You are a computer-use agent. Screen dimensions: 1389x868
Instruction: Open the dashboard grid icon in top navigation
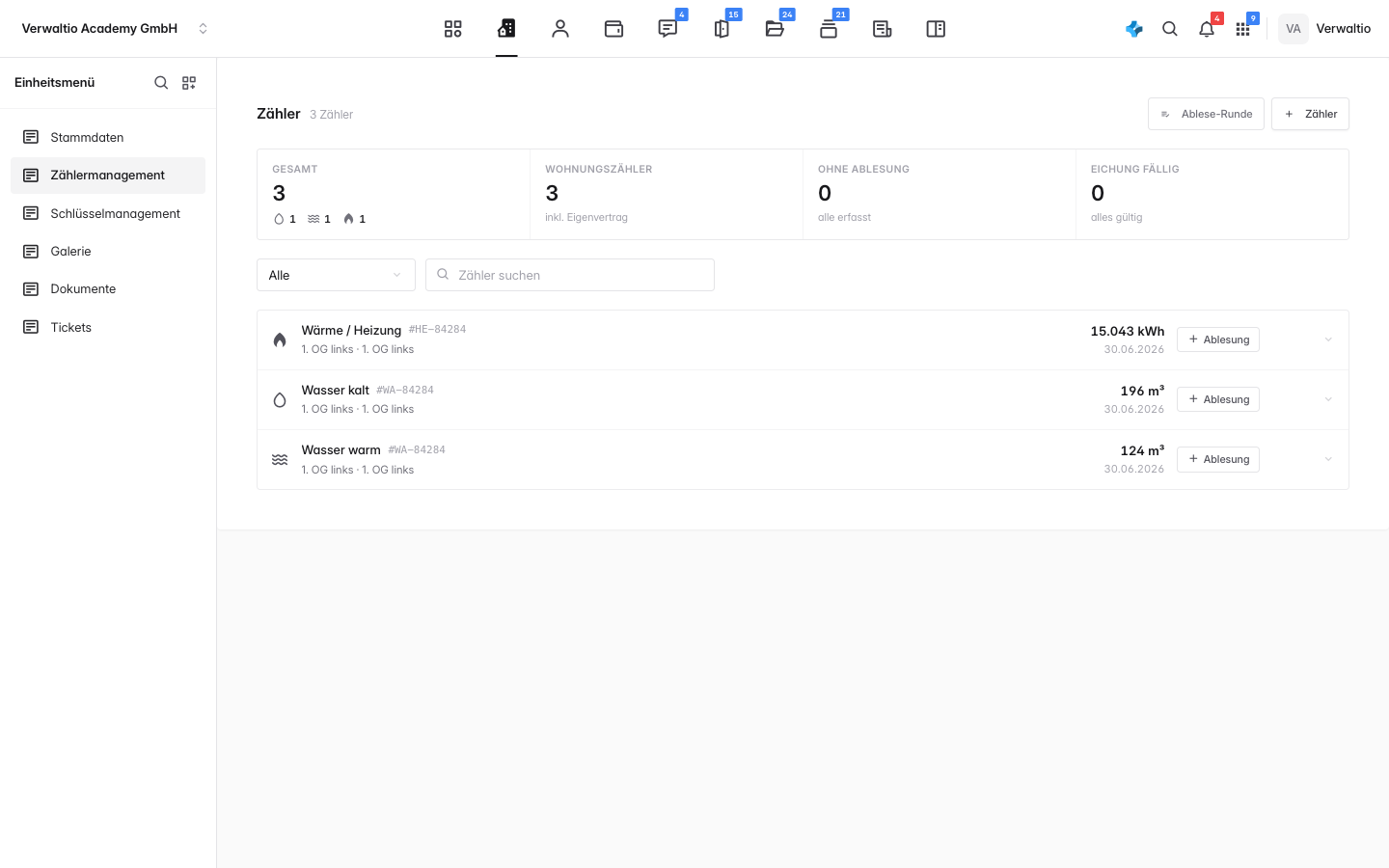452,29
